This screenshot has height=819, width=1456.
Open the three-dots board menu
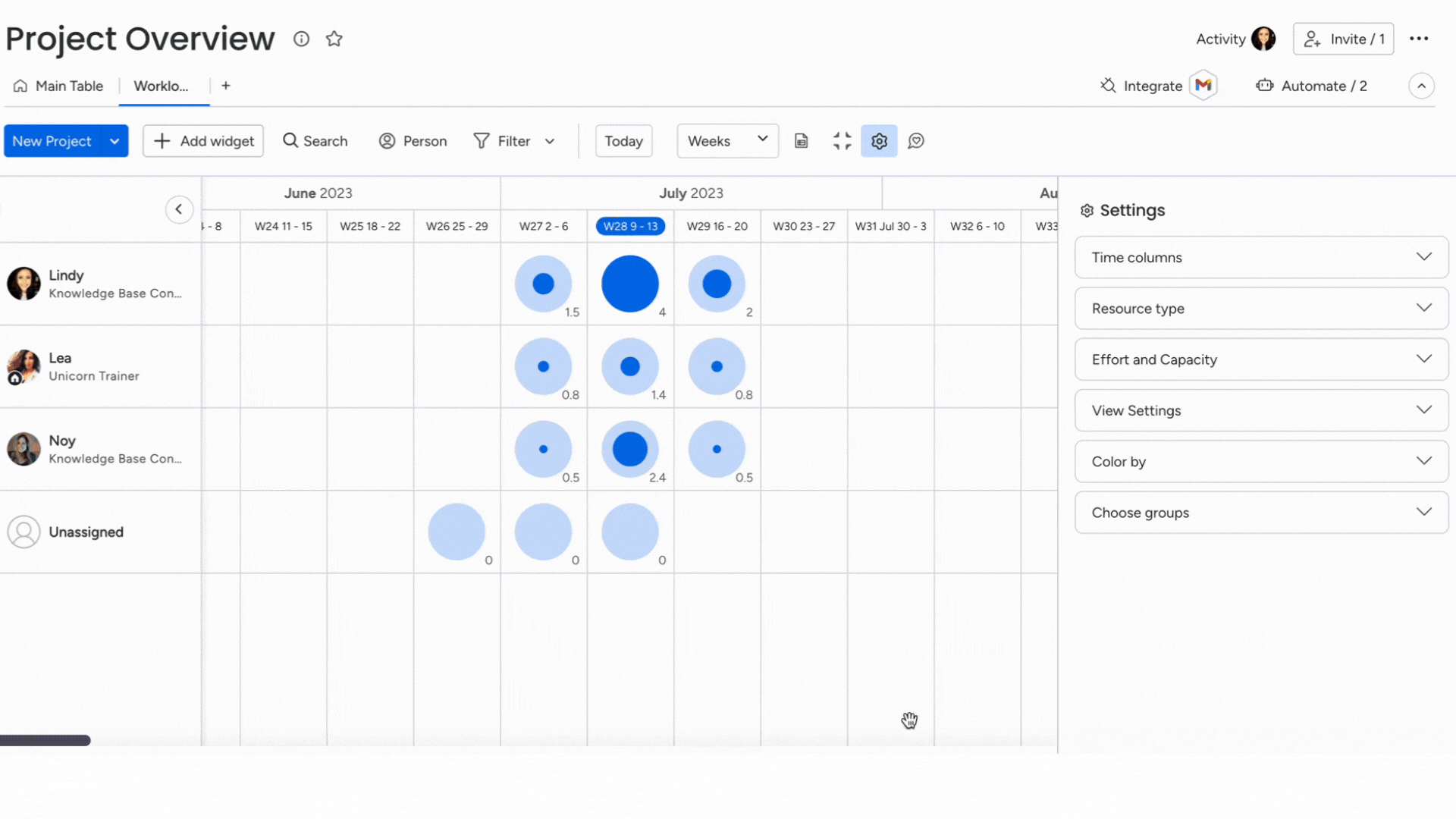click(x=1419, y=39)
